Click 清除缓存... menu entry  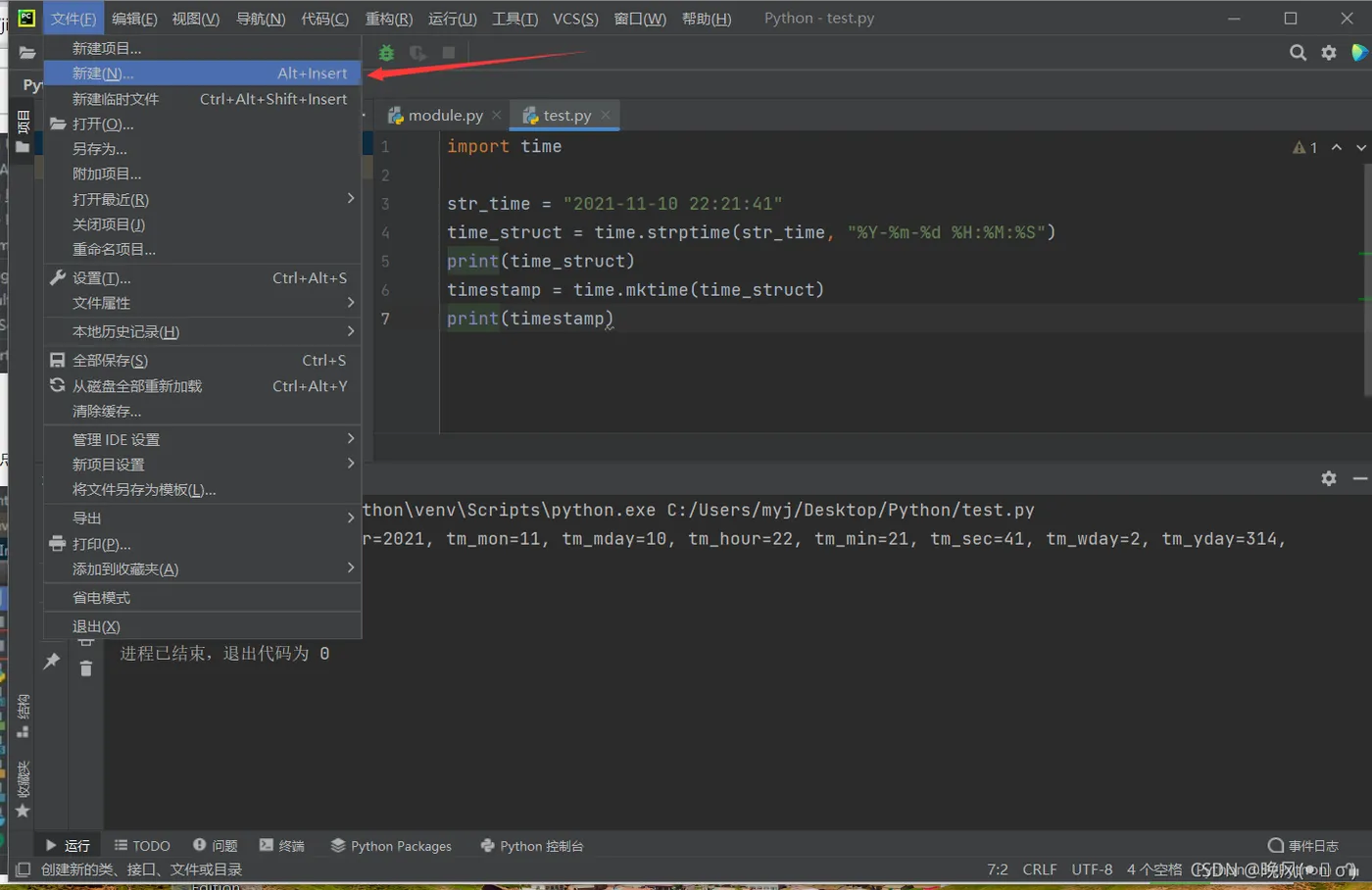203,411
